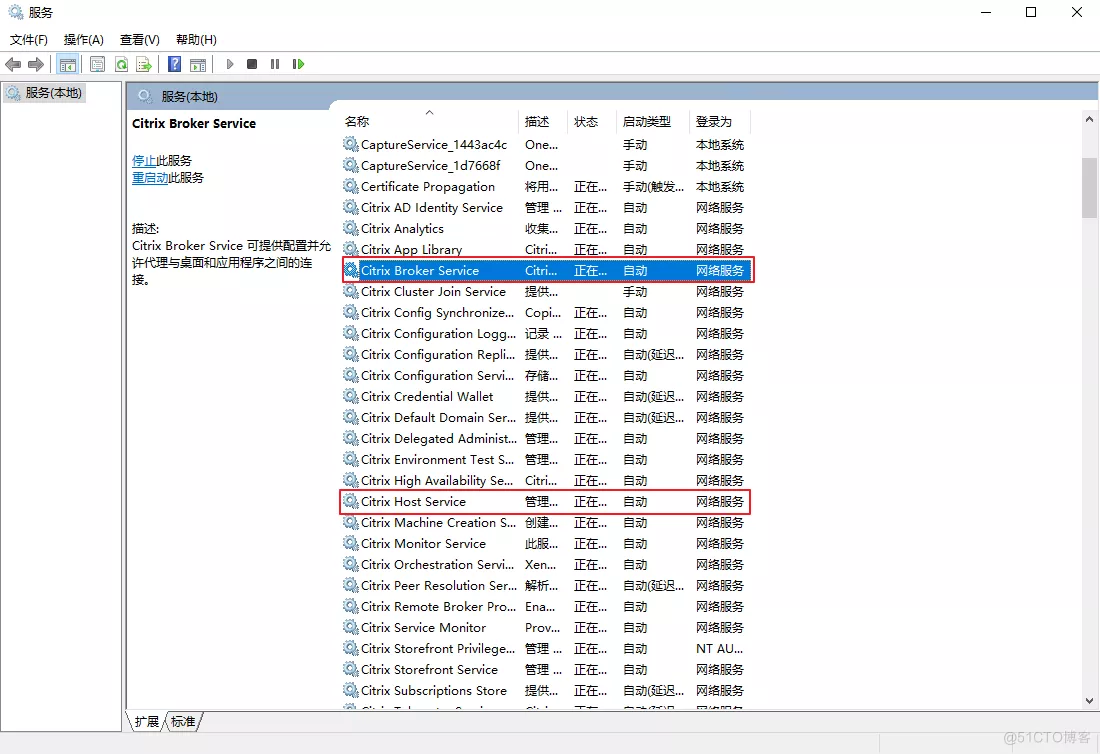
Task: Click gear icon of Citrix Storefront Service row
Action: point(351,669)
